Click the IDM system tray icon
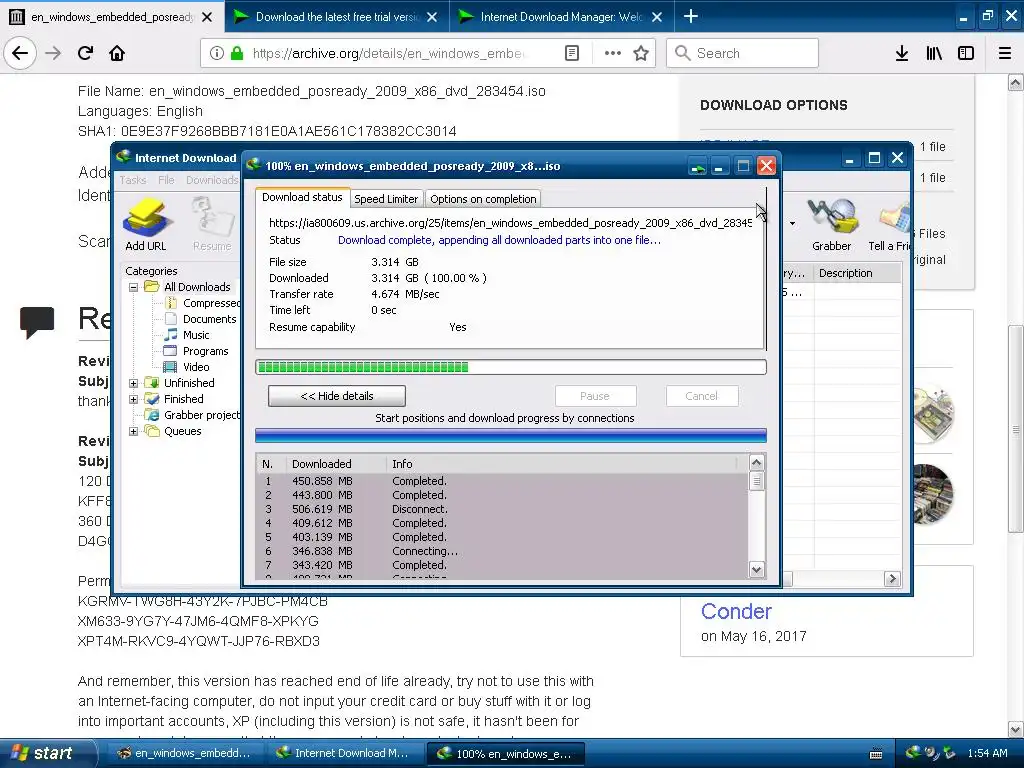The width and height of the screenshot is (1024, 768). 912,753
